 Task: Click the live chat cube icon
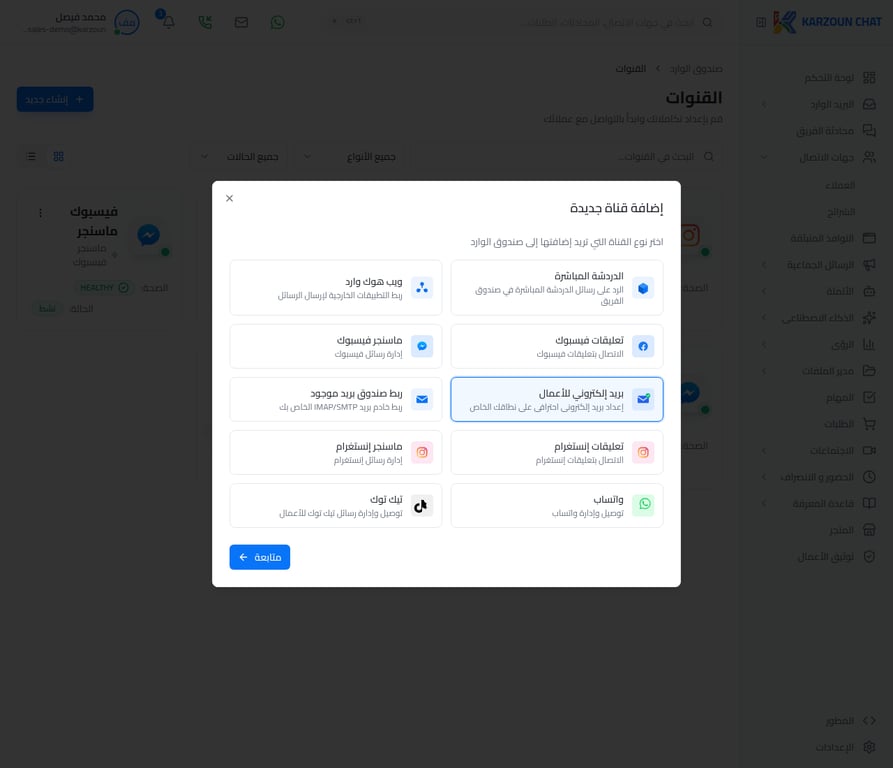643,288
